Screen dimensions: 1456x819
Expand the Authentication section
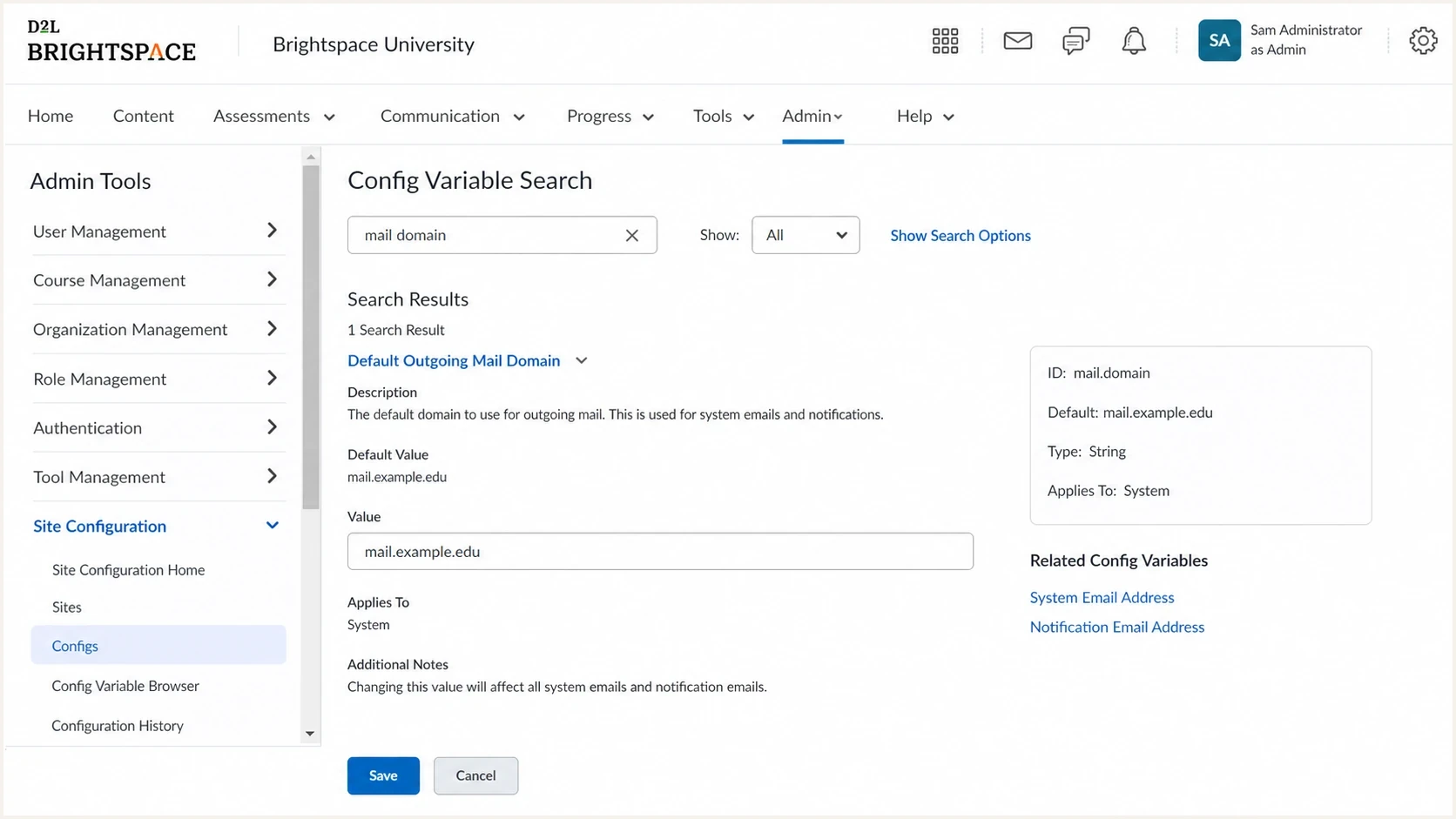coord(158,427)
